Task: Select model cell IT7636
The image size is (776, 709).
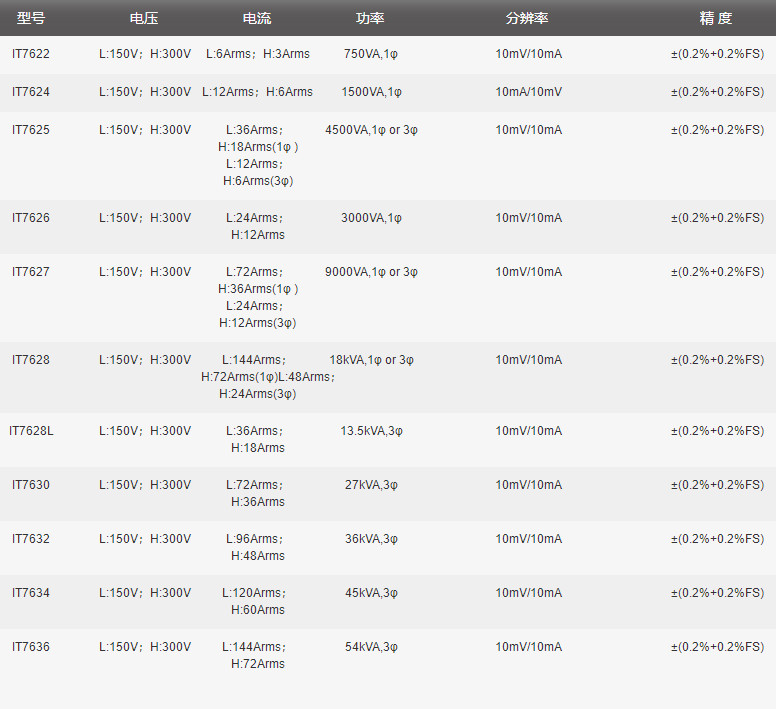Action: click(31, 647)
